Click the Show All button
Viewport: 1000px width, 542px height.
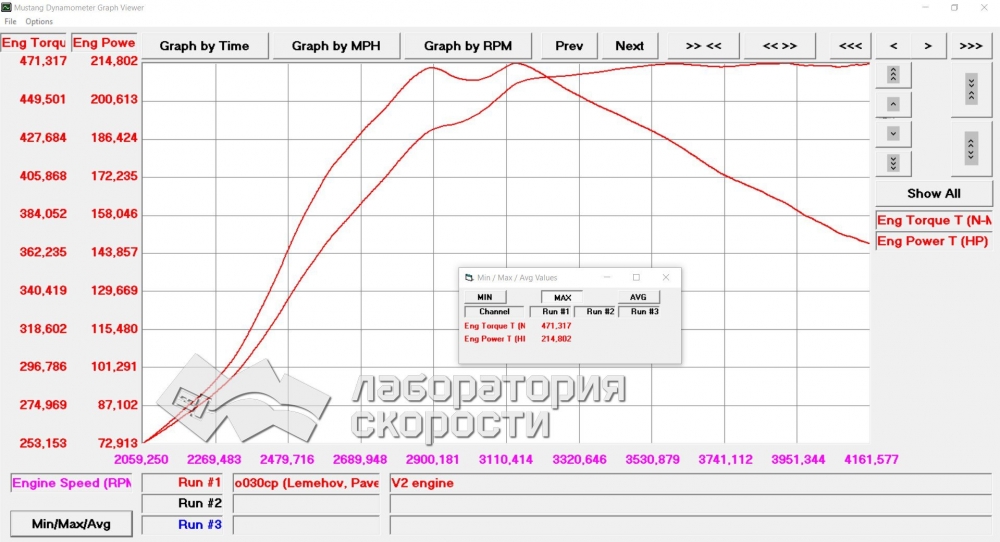coord(934,193)
